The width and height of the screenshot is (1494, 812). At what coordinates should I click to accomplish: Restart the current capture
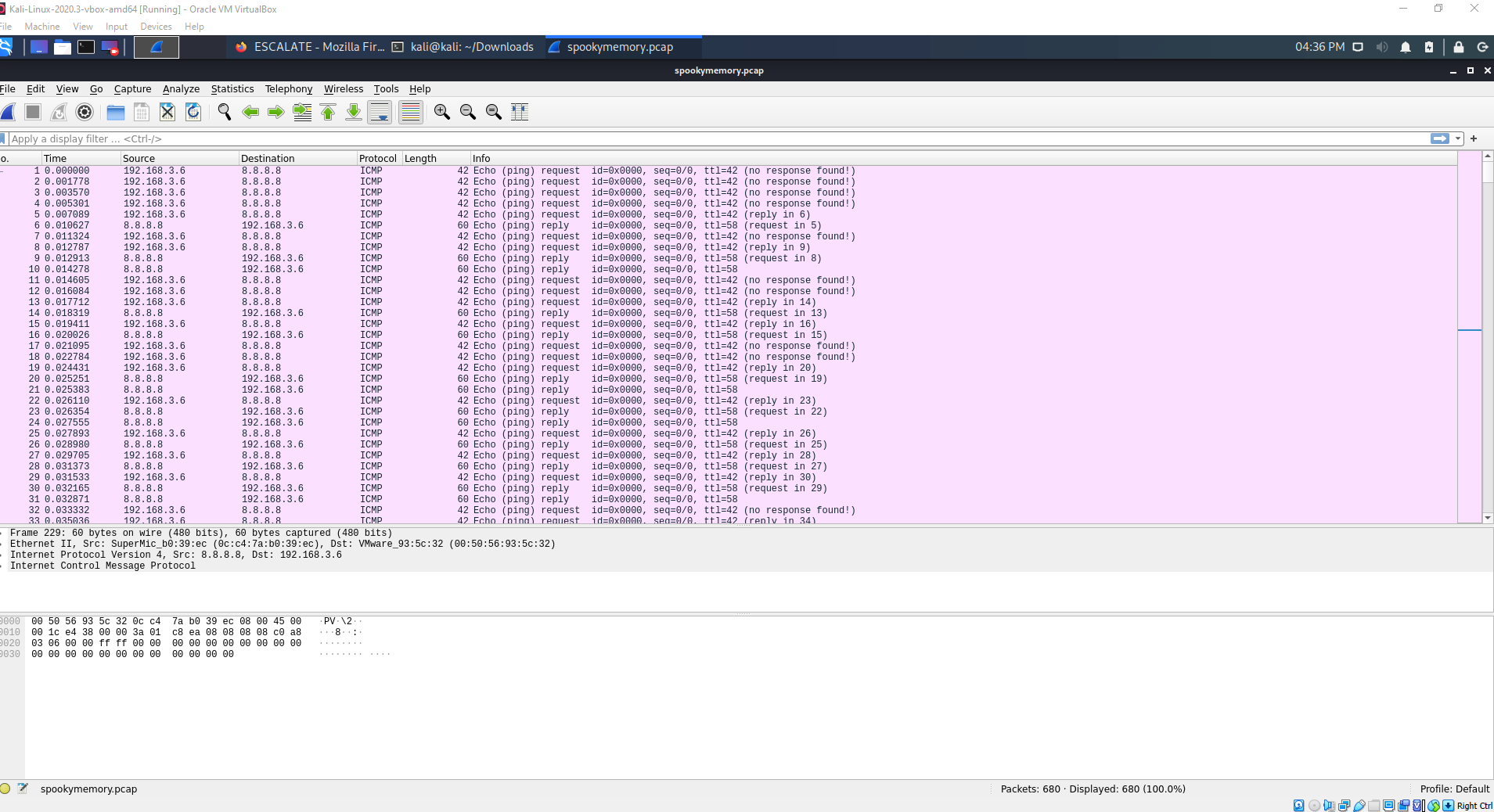[x=58, y=112]
